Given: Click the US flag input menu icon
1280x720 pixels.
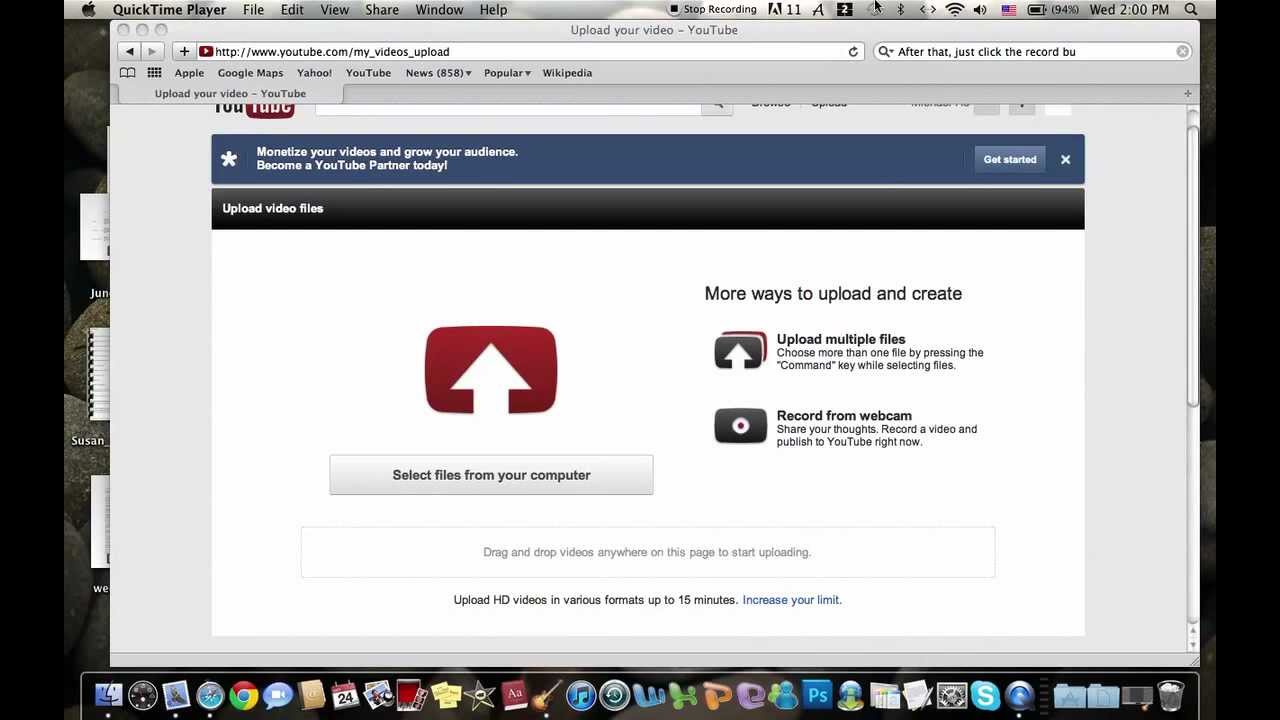Looking at the screenshot, I should point(1008,10).
